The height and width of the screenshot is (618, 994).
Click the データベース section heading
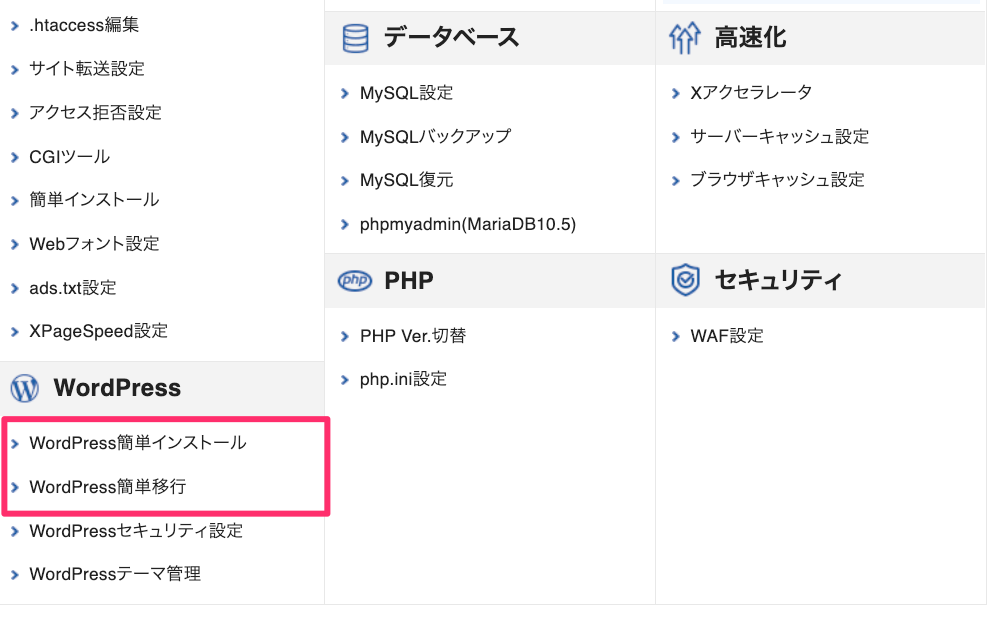(451, 37)
